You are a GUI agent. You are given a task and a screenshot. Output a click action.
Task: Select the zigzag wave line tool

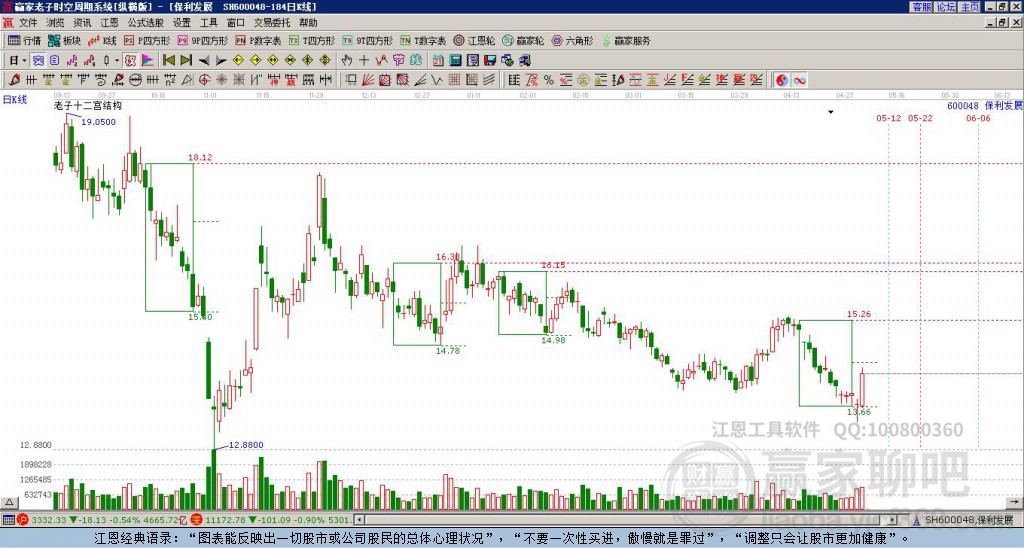[x=437, y=80]
